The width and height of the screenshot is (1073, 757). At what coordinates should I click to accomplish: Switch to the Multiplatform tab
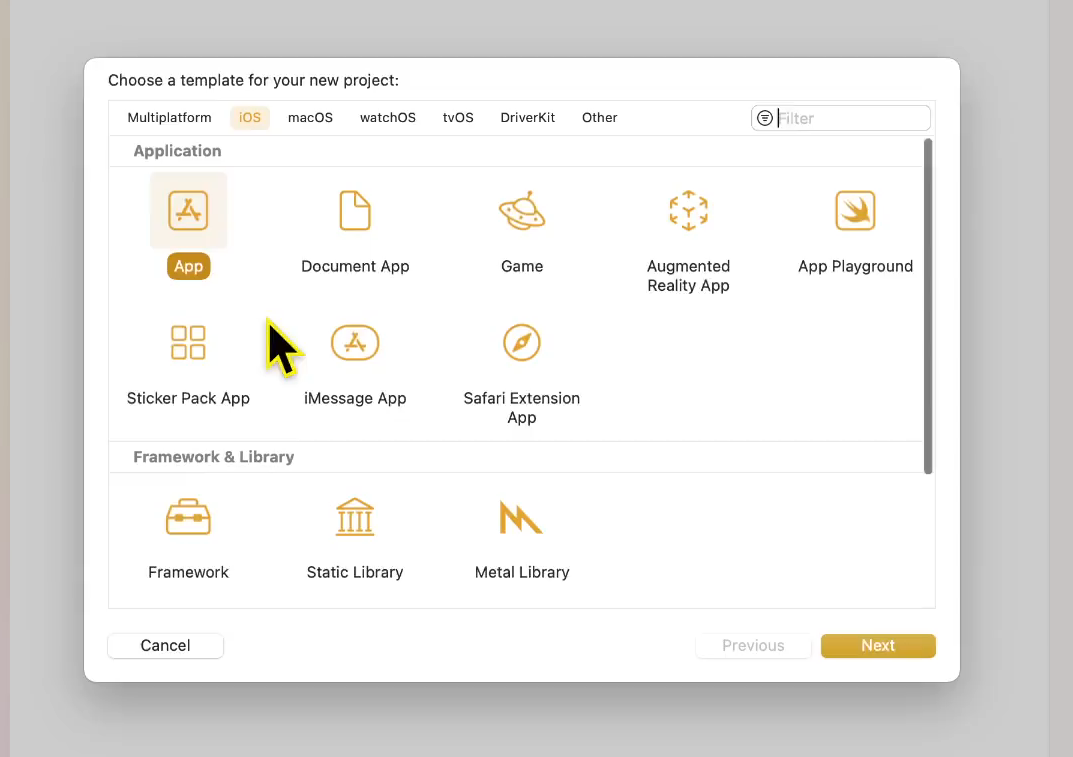tap(170, 118)
